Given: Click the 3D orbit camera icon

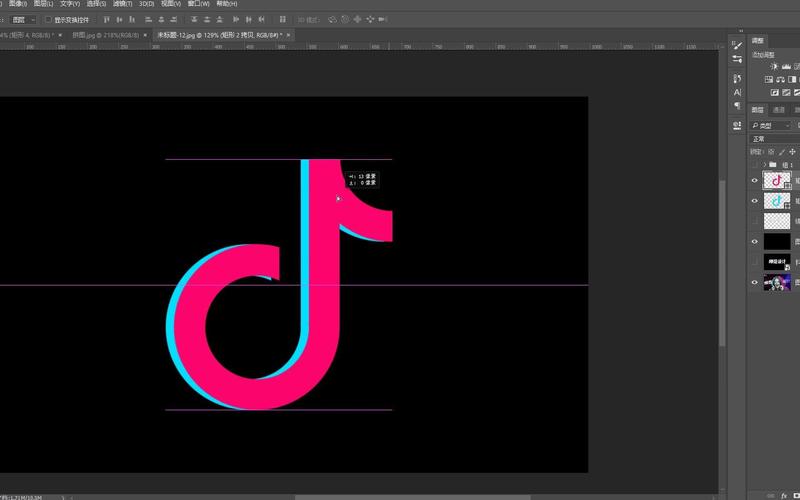Looking at the screenshot, I should pos(332,19).
